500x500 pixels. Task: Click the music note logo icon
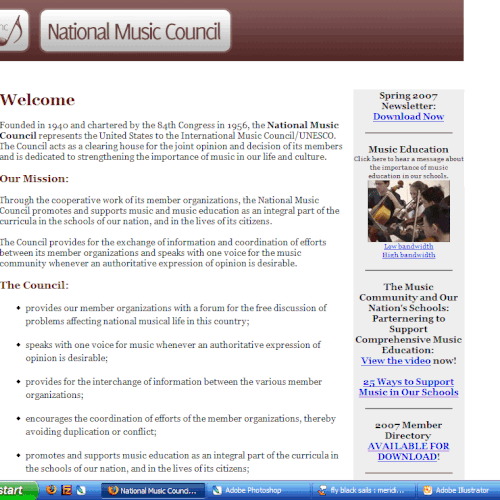tap(13, 30)
